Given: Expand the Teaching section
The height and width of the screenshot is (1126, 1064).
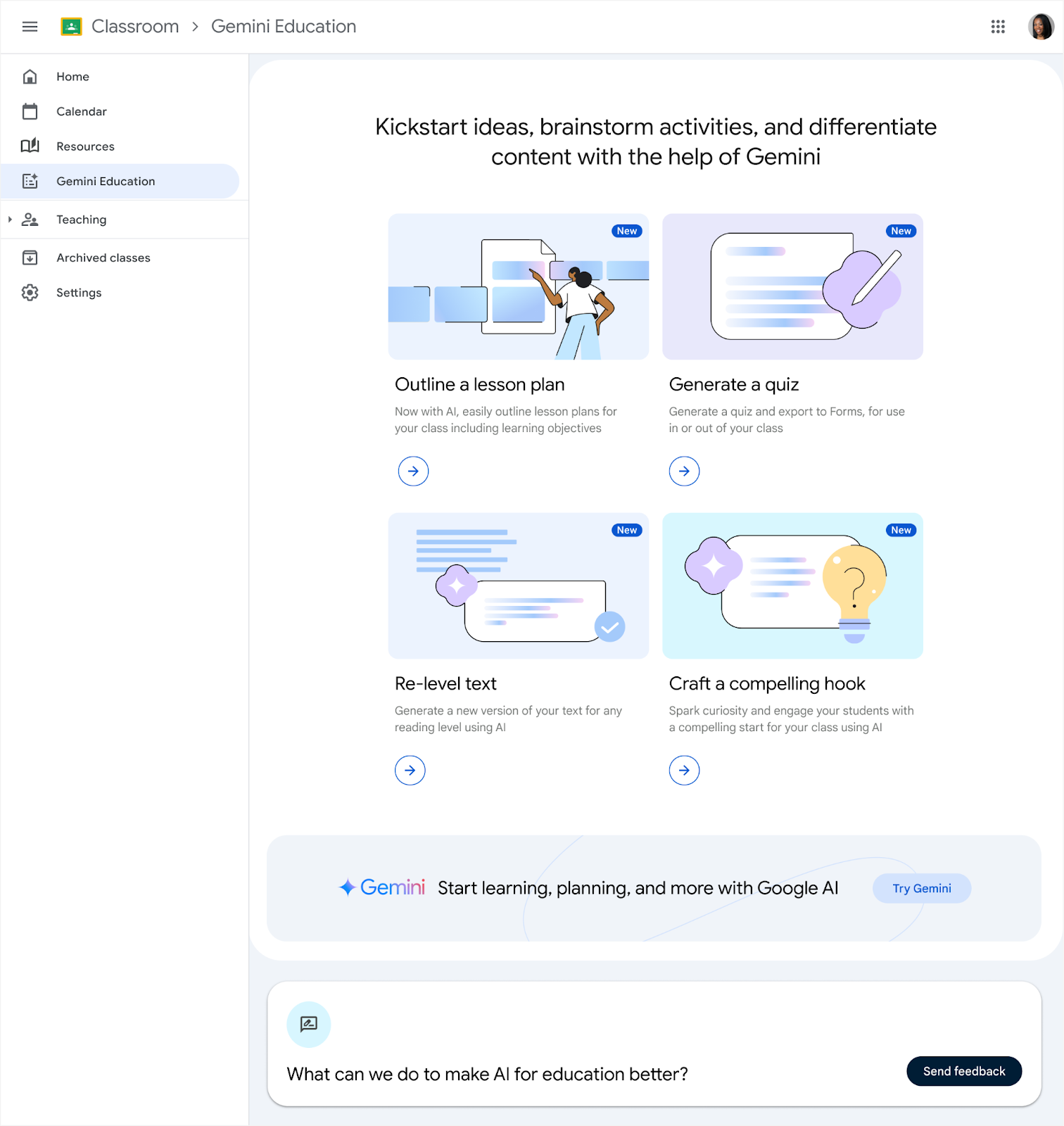Looking at the screenshot, I should pos(10,220).
